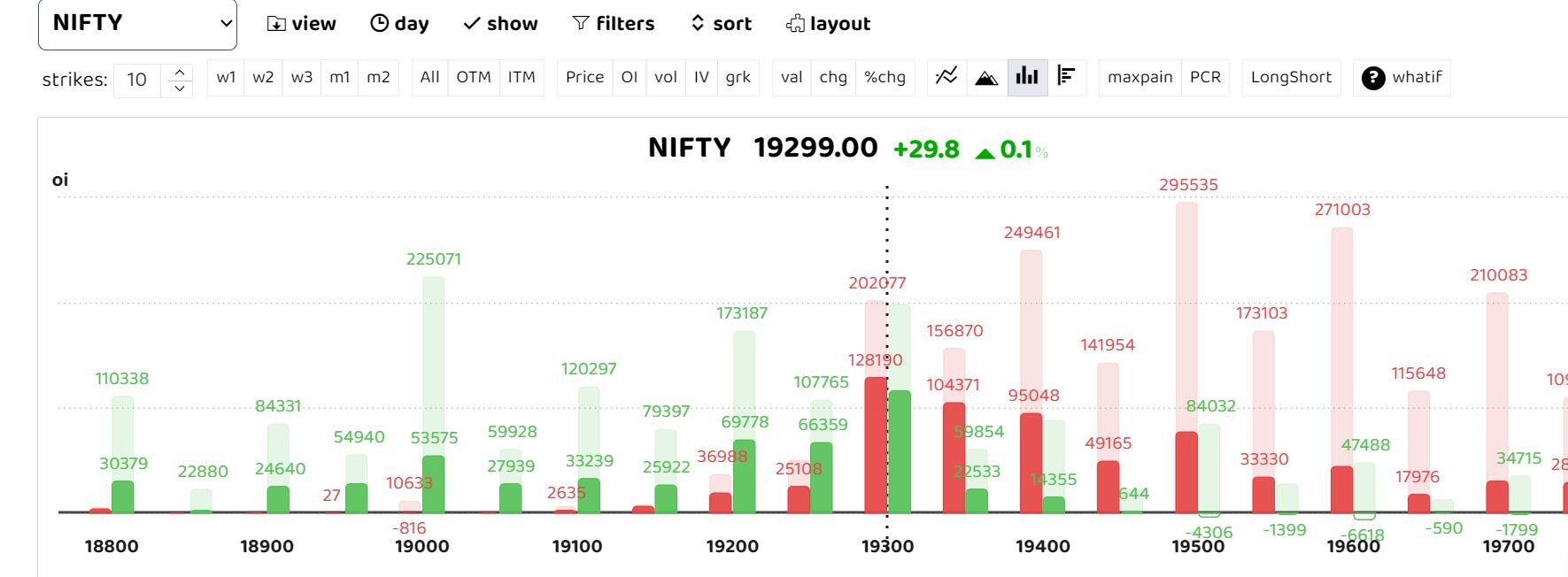The image size is (1568, 577).
Task: Switch data to grk greeks
Action: (738, 77)
